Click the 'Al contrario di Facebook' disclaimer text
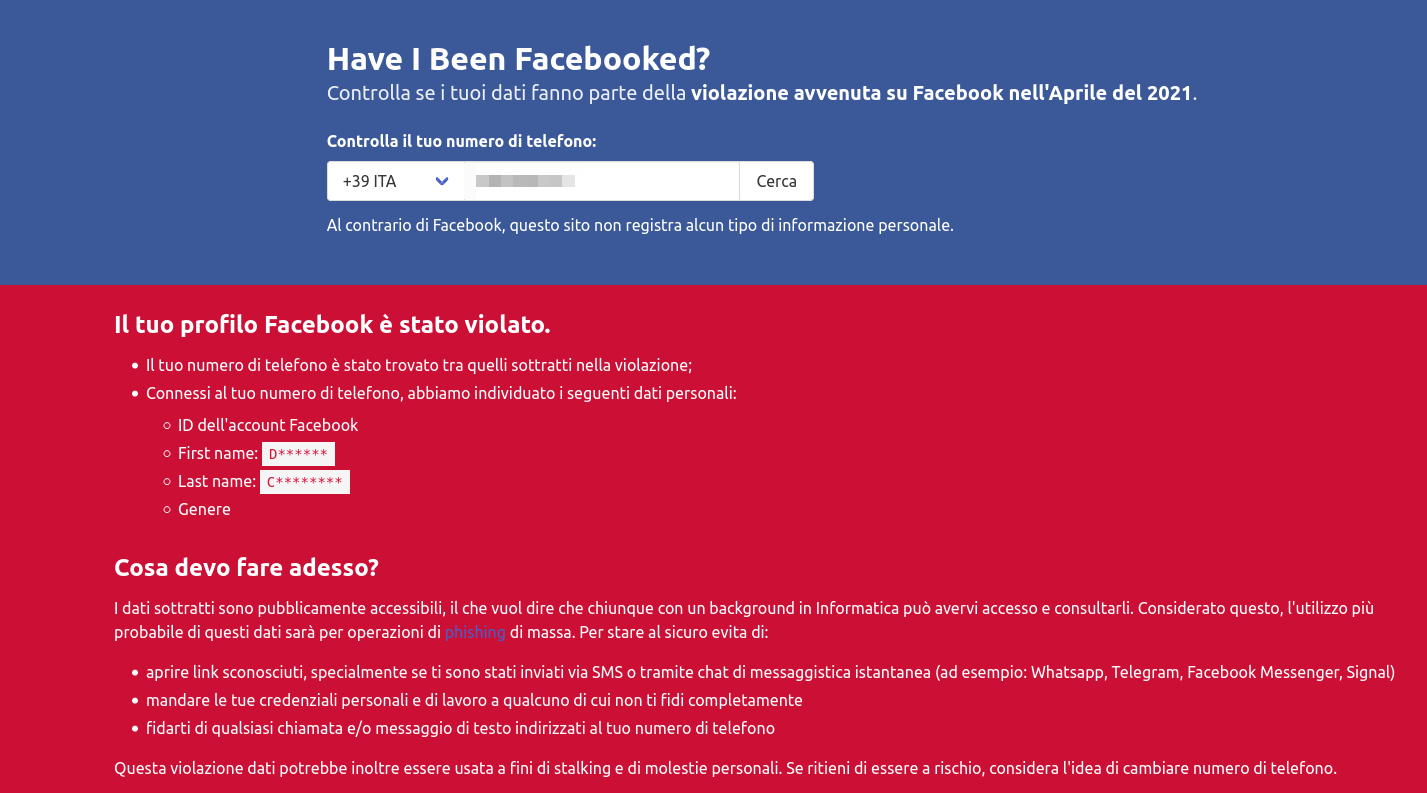 pos(640,225)
